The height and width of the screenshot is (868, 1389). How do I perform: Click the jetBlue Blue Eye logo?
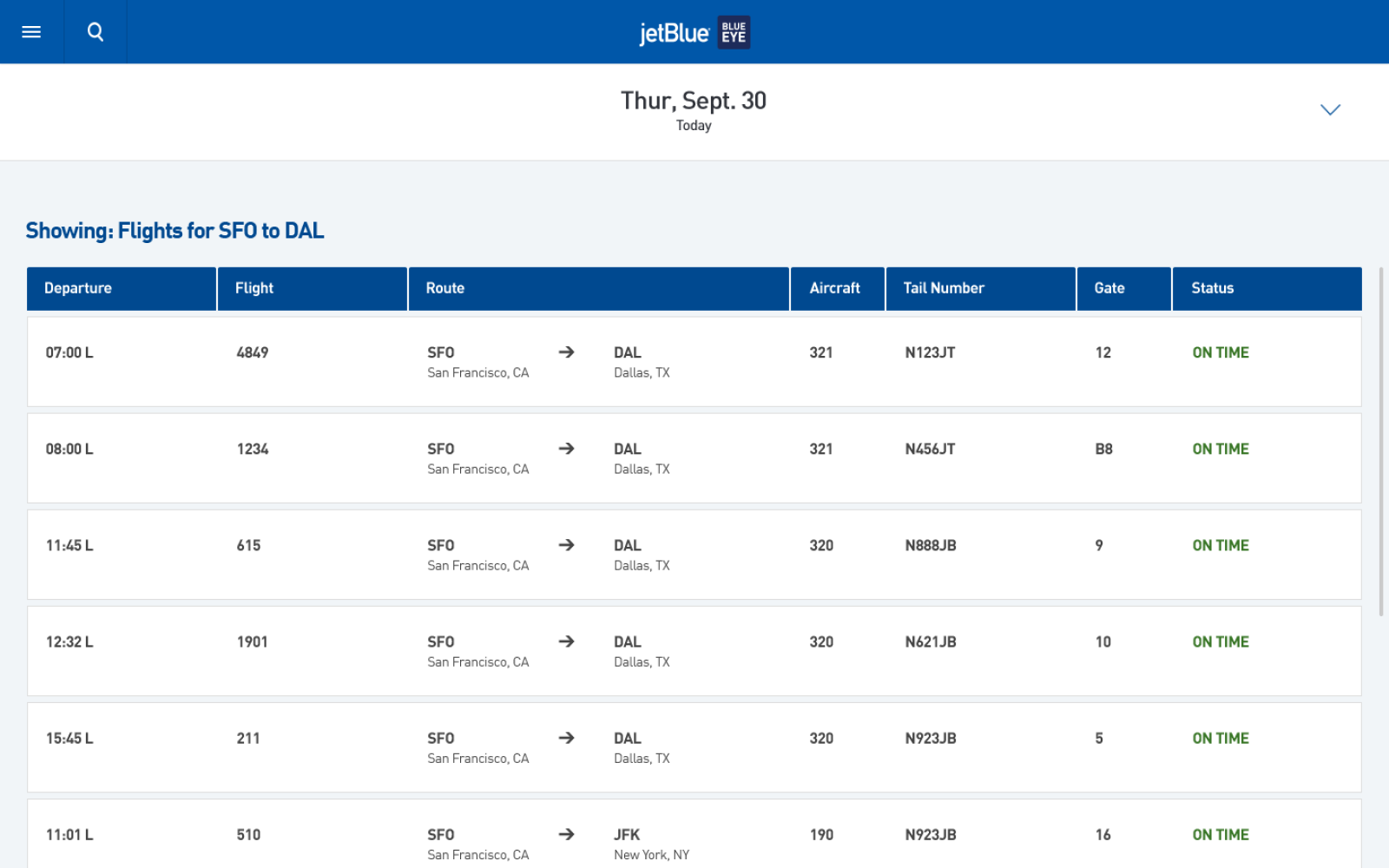pos(694,33)
